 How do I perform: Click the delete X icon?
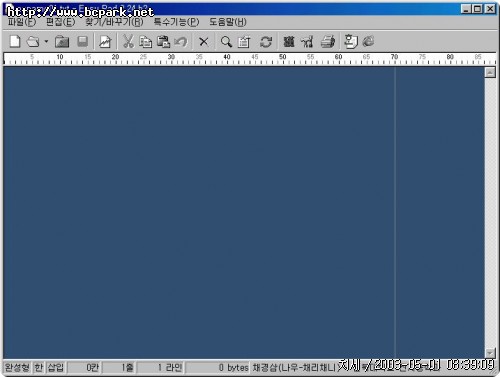click(x=204, y=42)
